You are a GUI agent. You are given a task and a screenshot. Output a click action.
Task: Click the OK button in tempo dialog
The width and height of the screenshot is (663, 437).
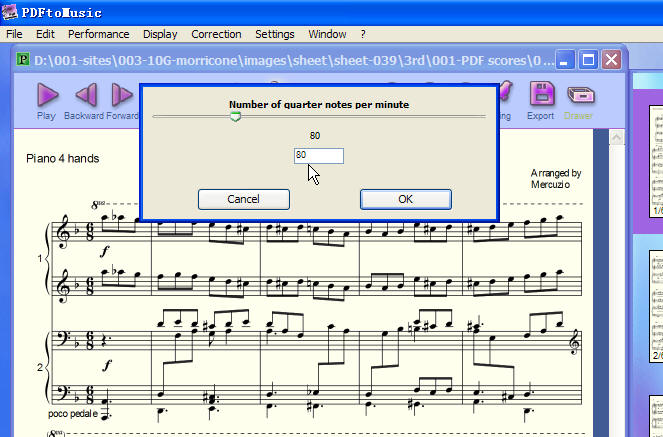pos(405,199)
